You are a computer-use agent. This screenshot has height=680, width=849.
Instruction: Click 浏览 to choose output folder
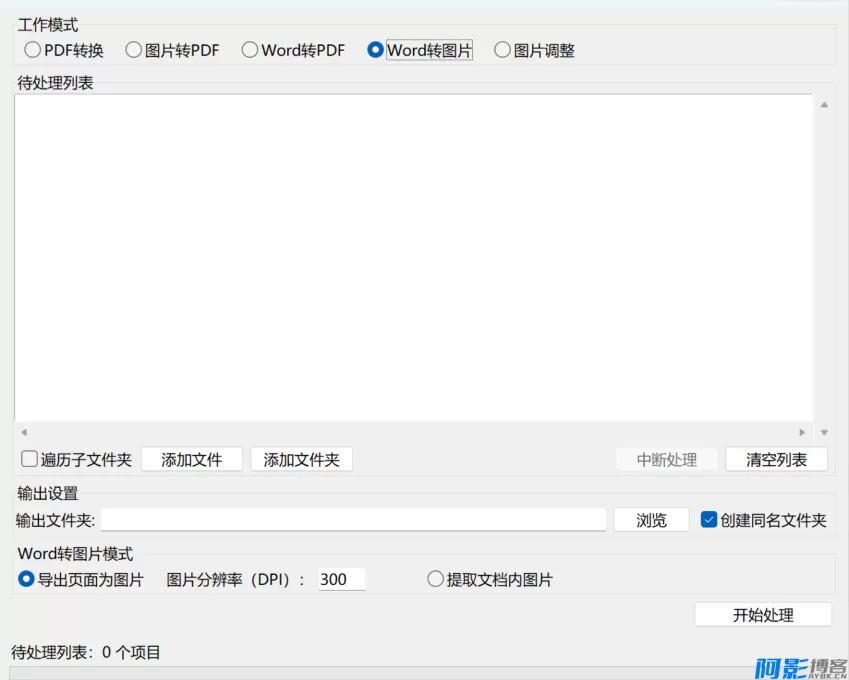tap(651, 519)
